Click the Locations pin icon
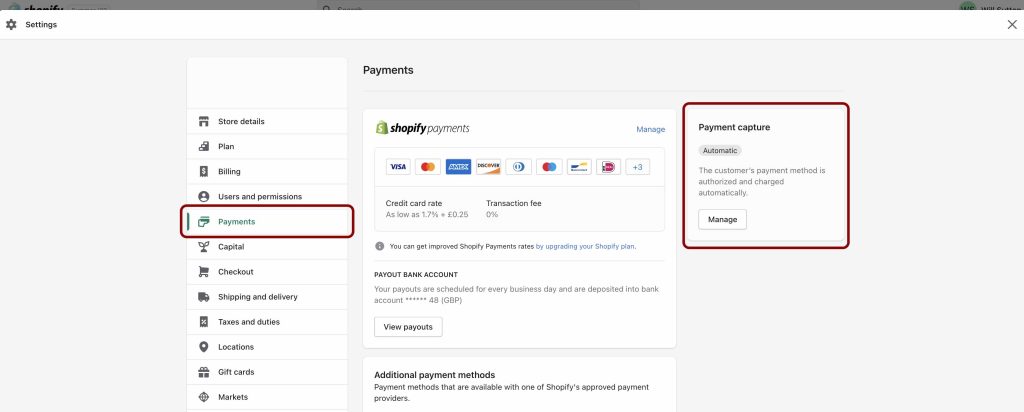This screenshot has height=412, width=1024. click(x=204, y=347)
